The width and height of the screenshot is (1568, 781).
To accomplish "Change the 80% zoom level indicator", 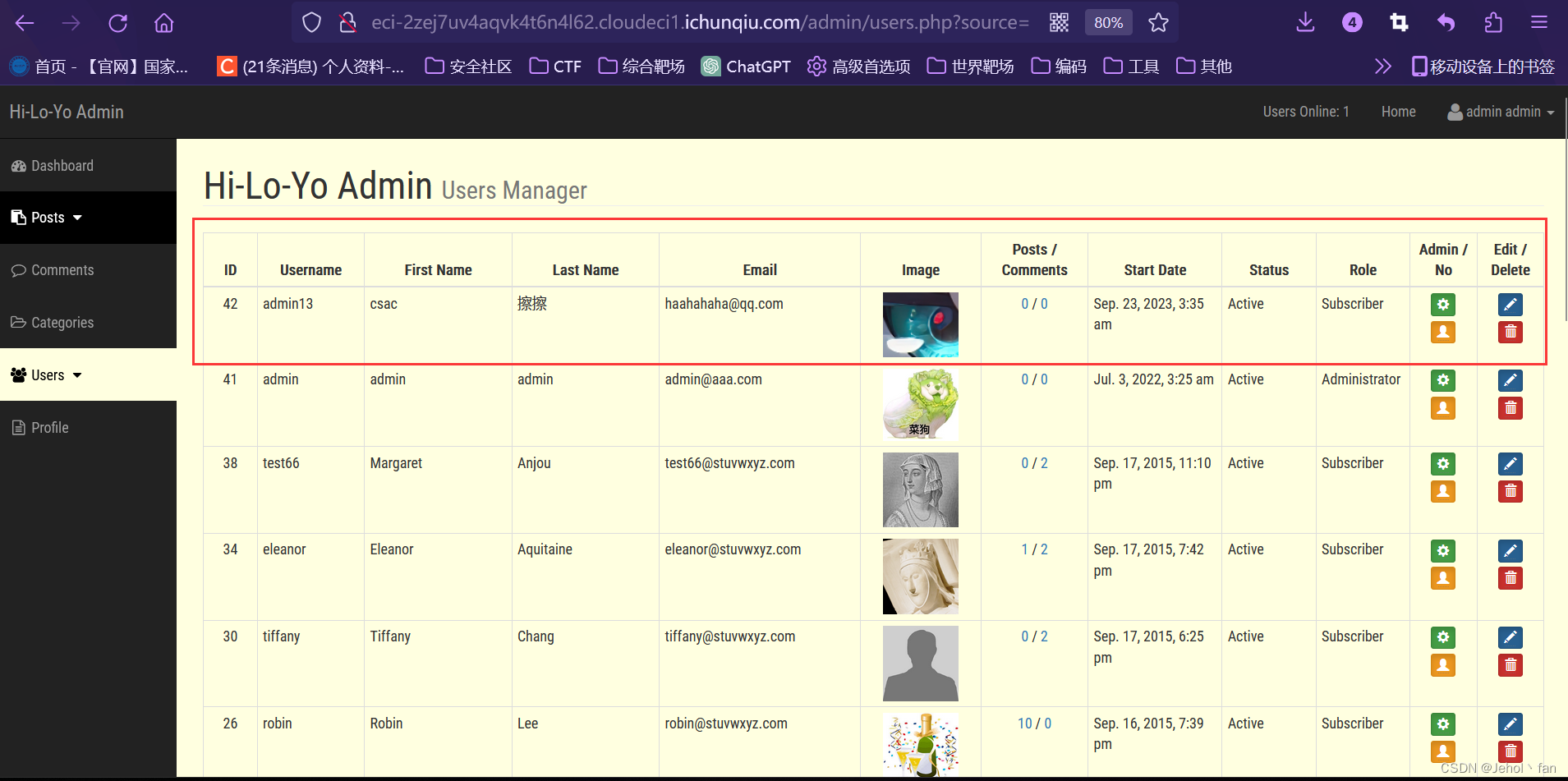I will coord(1108,22).
